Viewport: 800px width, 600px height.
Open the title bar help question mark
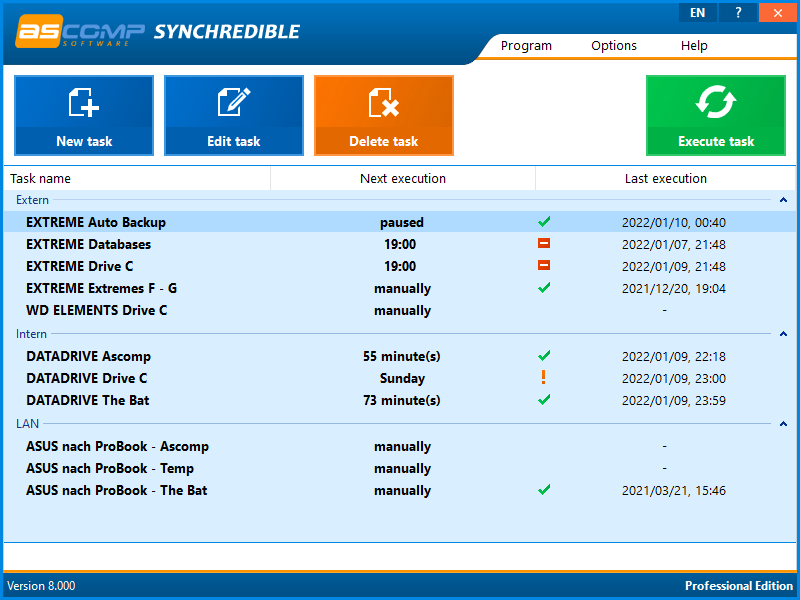tap(737, 12)
